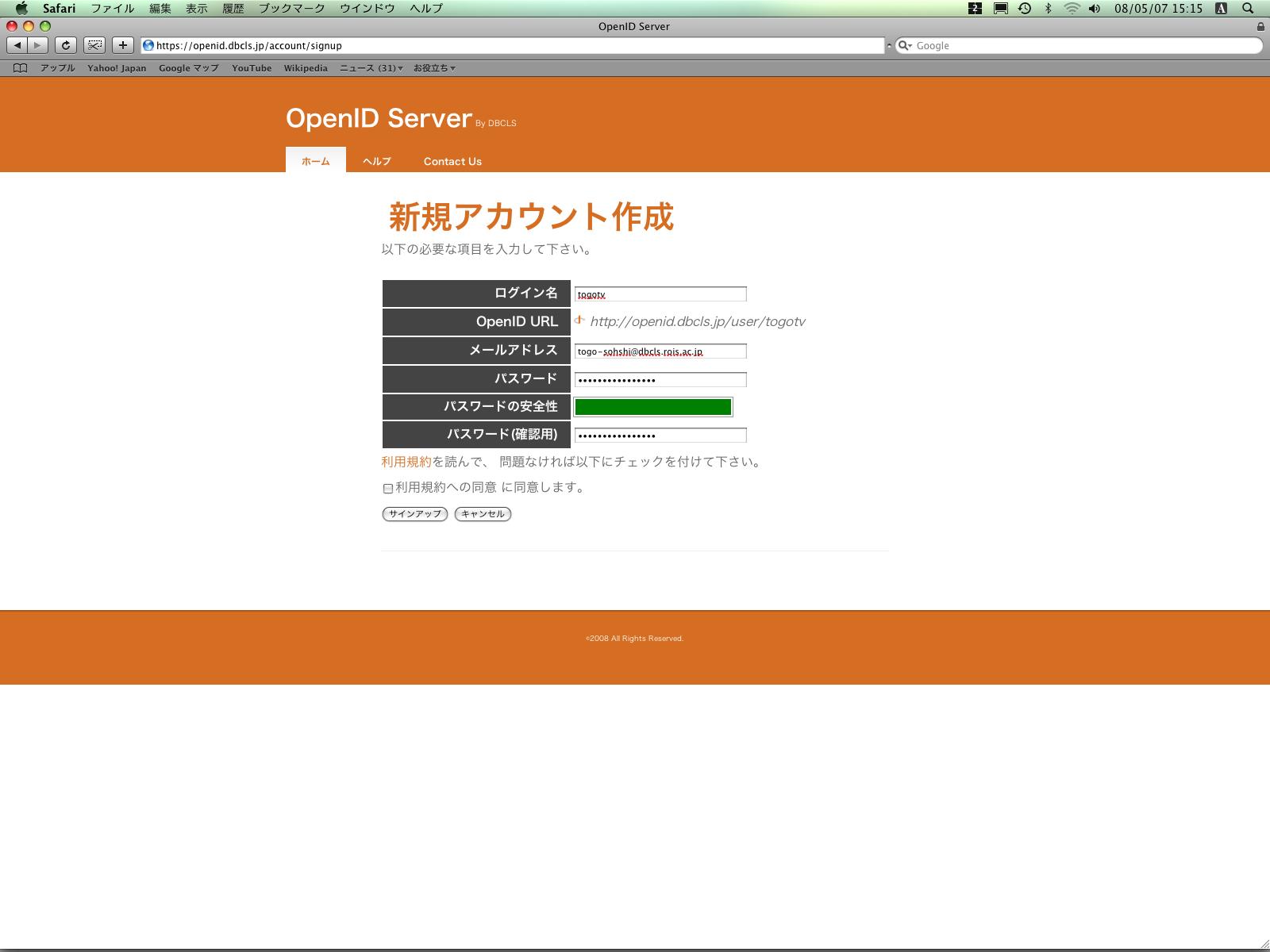Click the green password strength bar
Image resolution: width=1270 pixels, height=952 pixels.
click(652, 407)
